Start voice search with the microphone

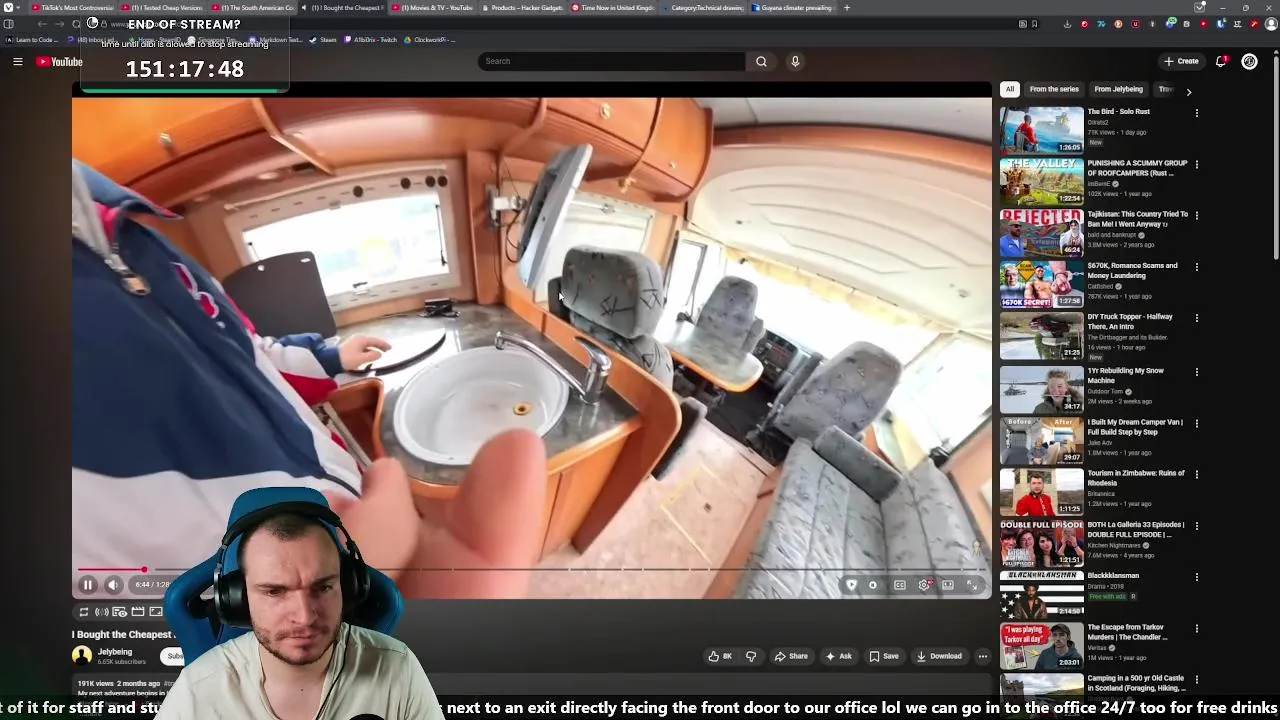(795, 61)
